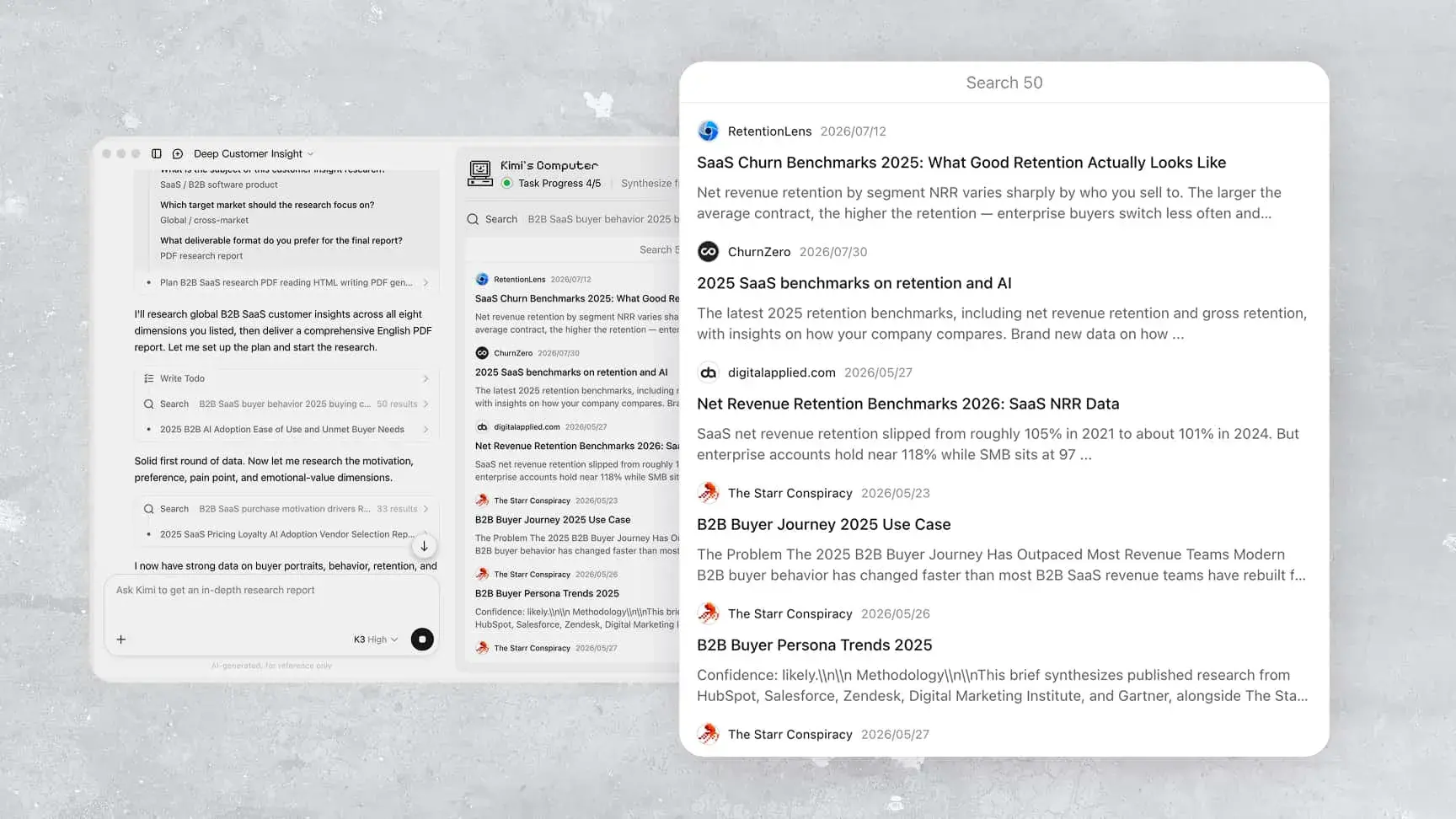Click the small ChurnZero favicon in Kimi's Computer panel

[482, 353]
